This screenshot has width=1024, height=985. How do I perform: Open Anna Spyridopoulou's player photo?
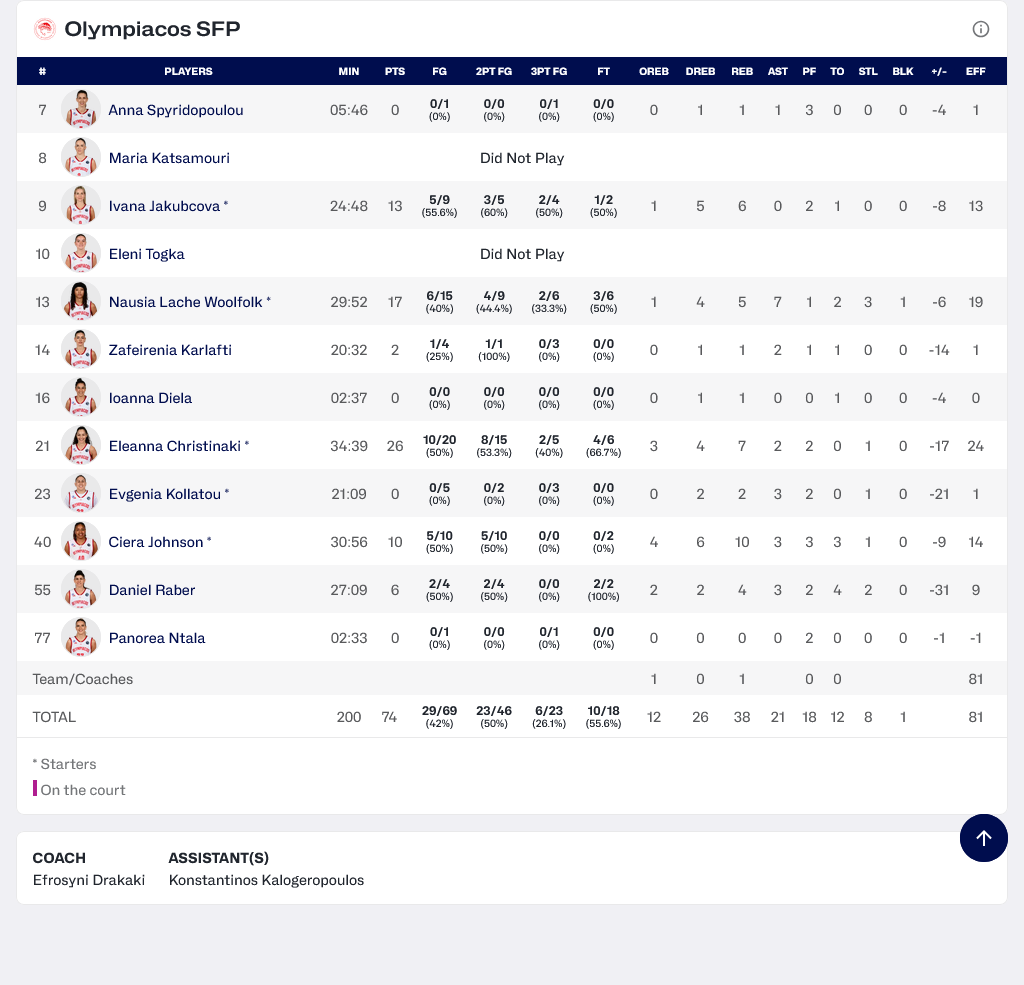point(81,110)
